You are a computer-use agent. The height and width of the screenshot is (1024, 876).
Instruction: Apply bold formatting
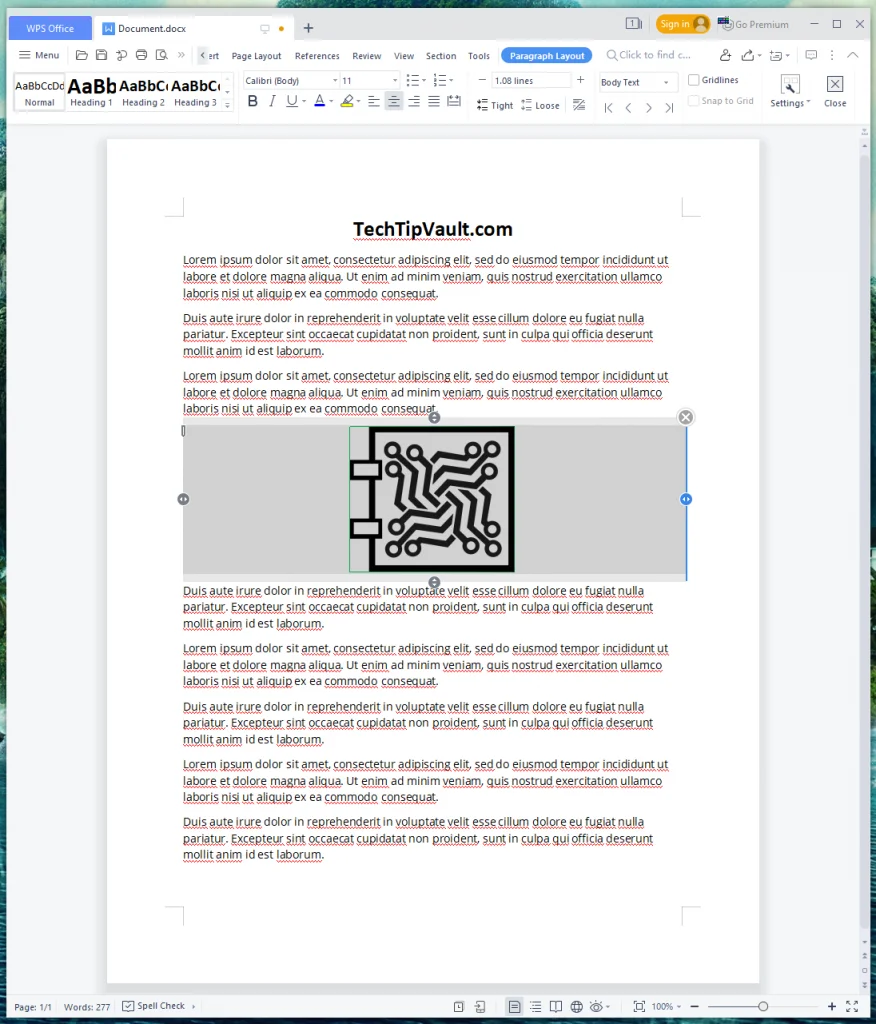253,101
